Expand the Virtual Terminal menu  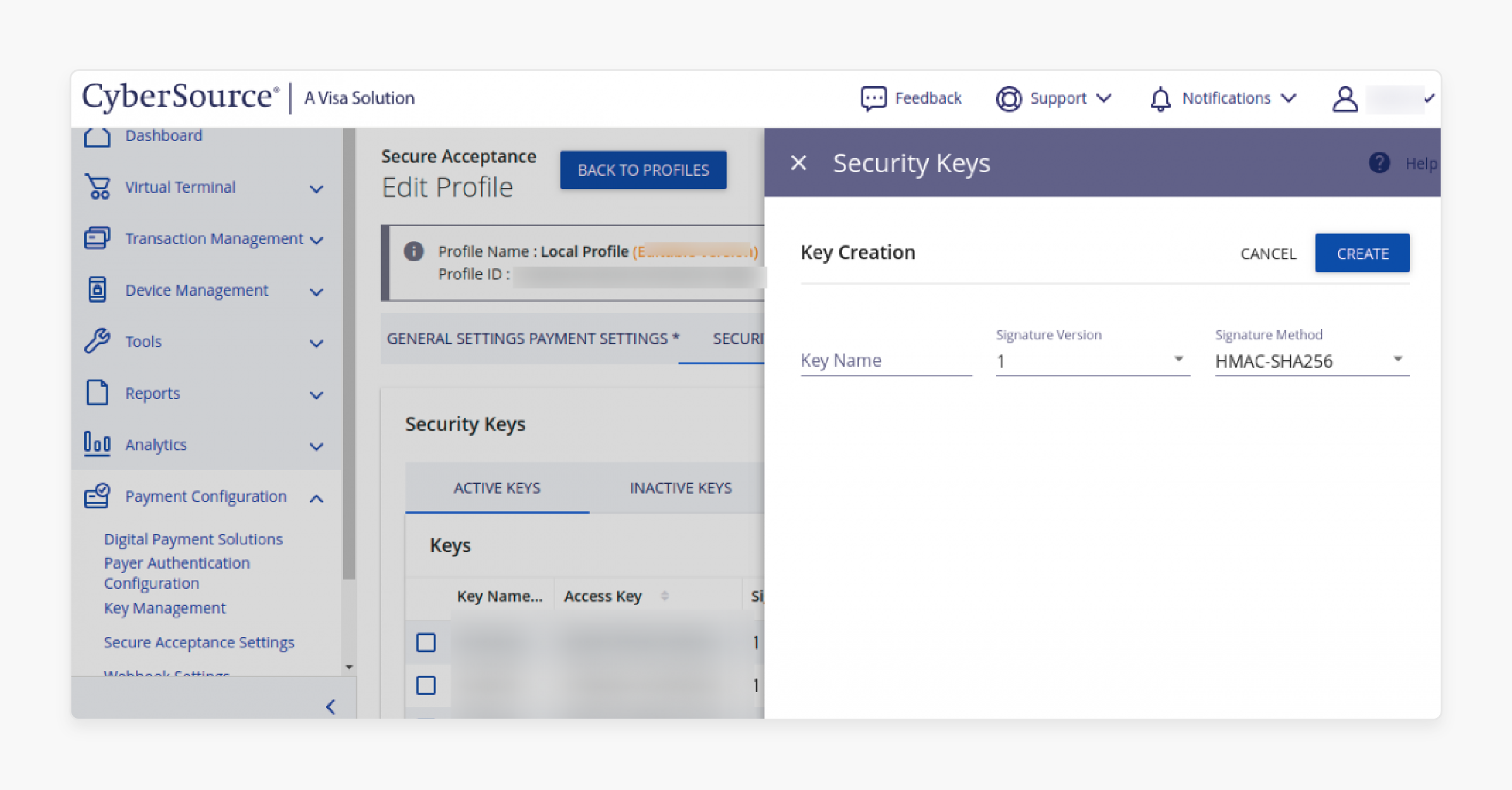316,188
